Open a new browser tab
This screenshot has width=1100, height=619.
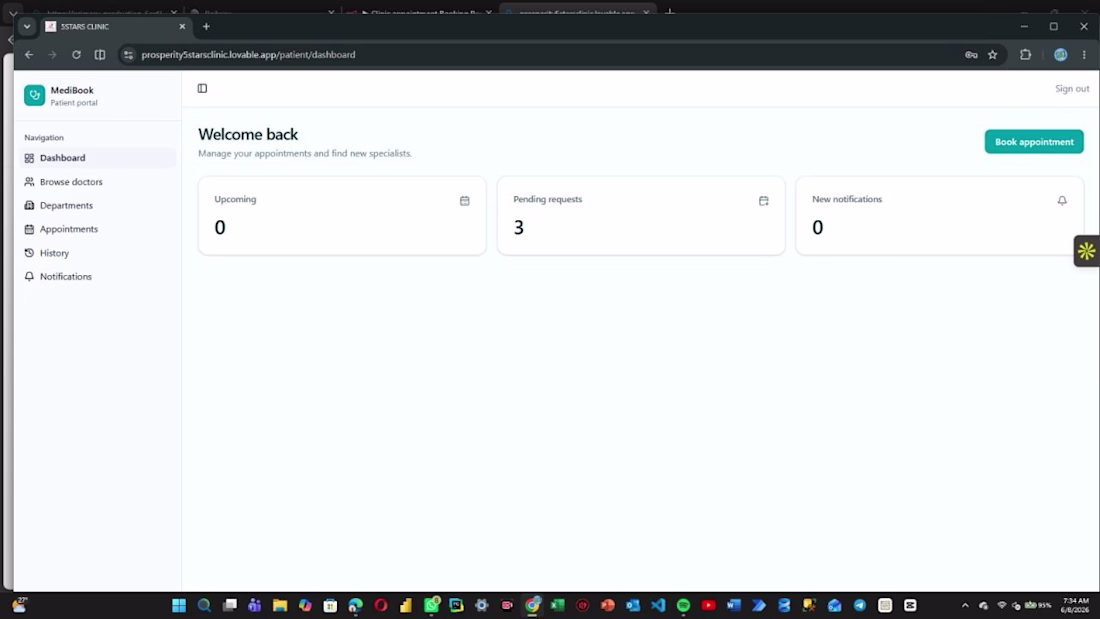point(206,27)
